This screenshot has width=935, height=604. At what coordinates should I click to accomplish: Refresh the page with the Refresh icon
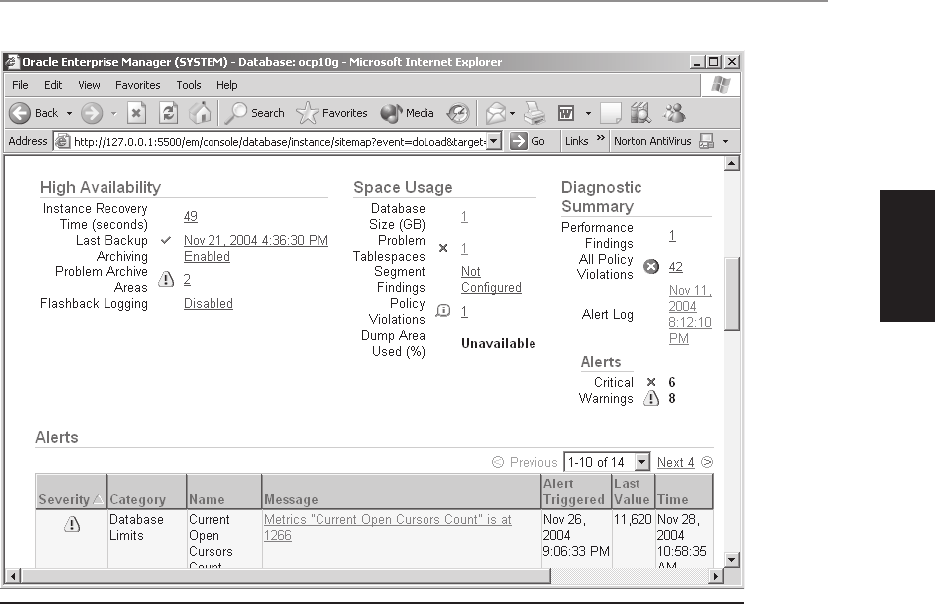(169, 113)
